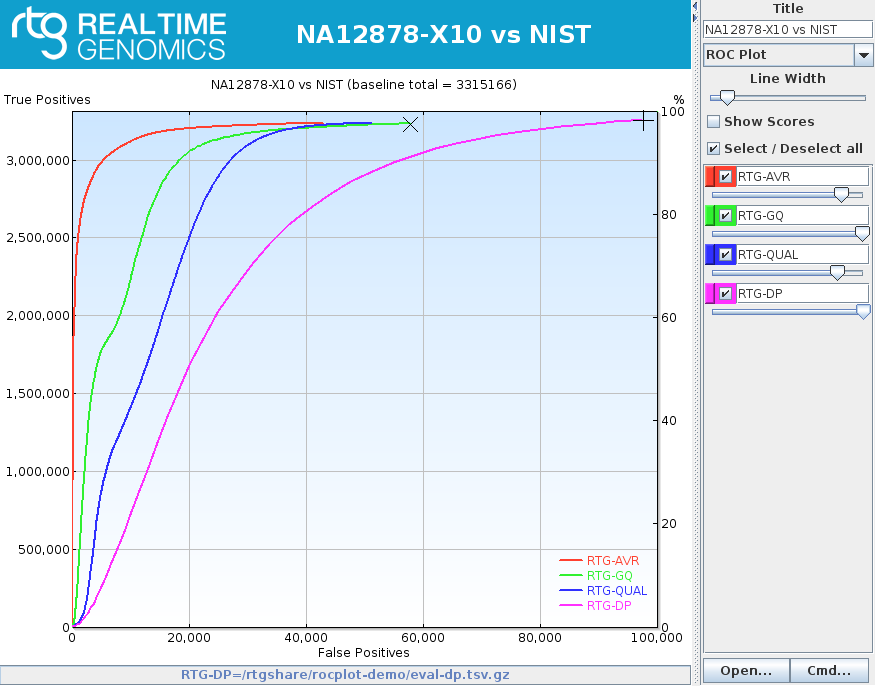Screen dimensions: 875x686
Task: Click the percent sign axis label
Action: click(x=679, y=100)
